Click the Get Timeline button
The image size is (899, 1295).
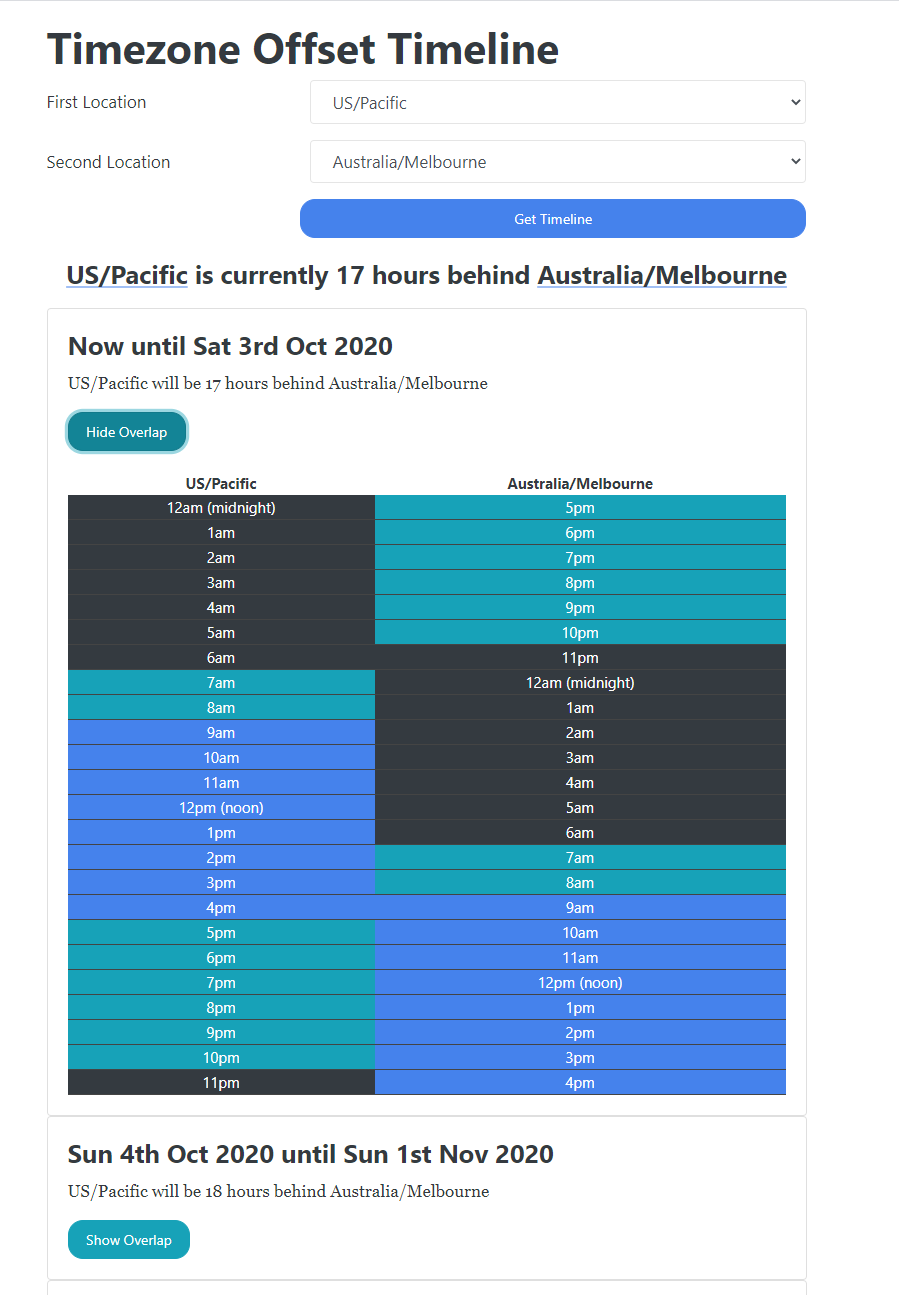click(553, 219)
